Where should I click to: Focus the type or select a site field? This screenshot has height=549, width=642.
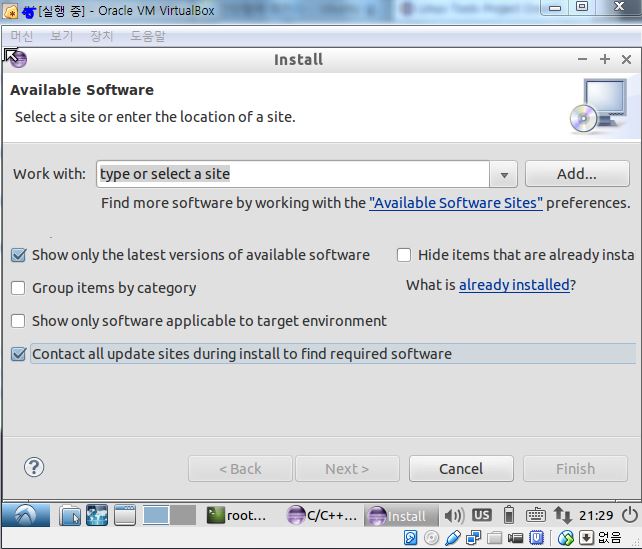click(293, 174)
